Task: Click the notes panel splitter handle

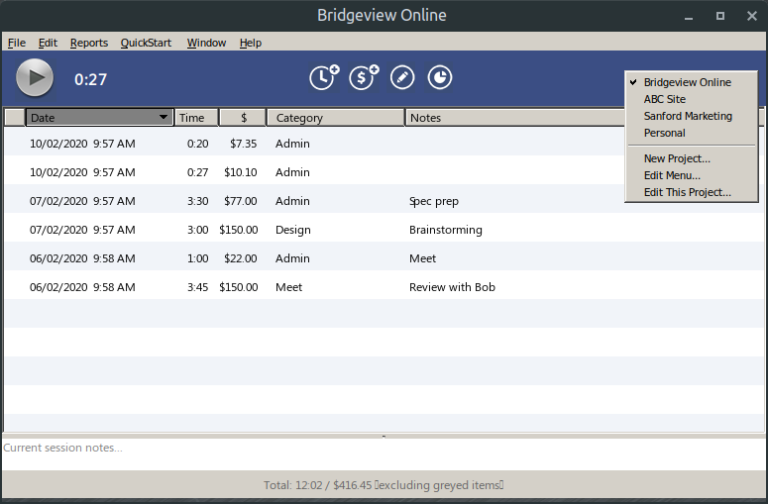Action: pyautogui.click(x=384, y=436)
